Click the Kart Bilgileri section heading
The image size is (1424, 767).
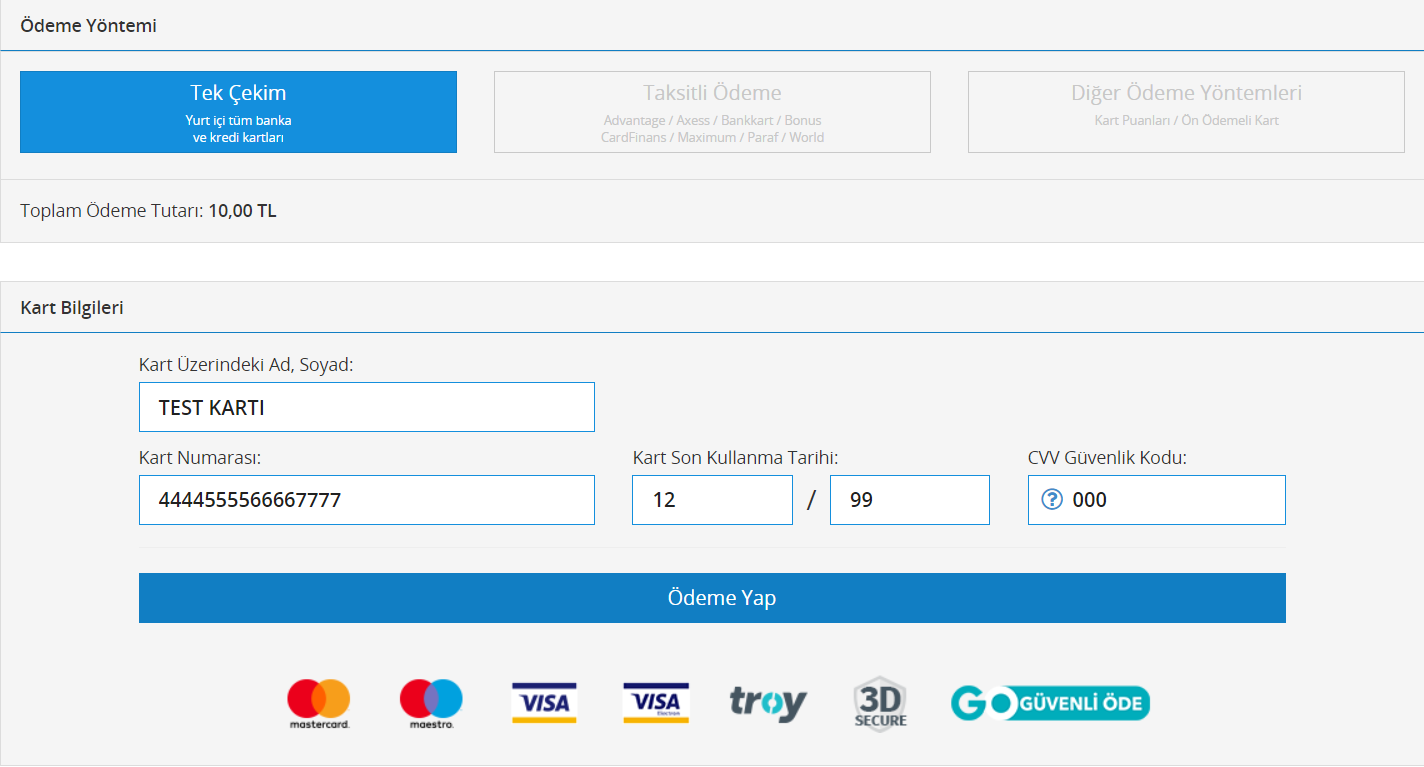click(72, 307)
